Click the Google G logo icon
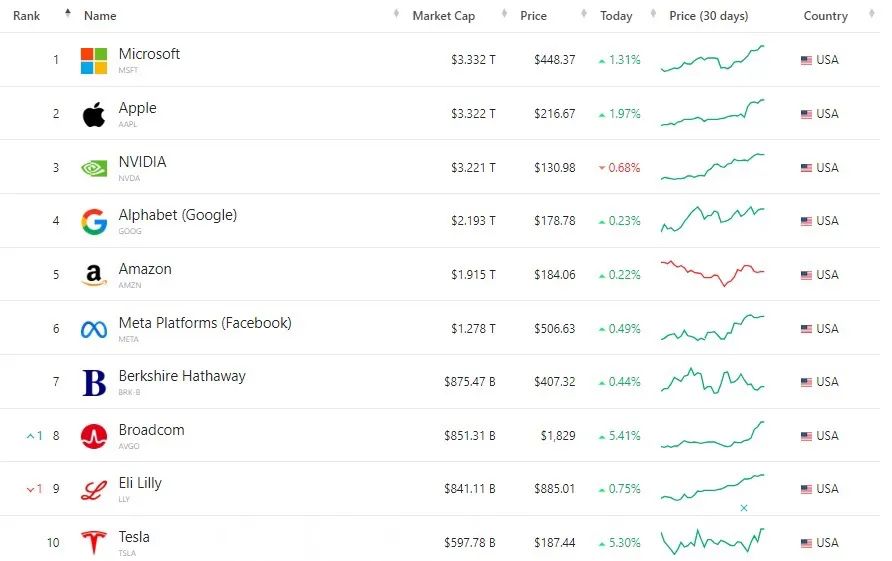Image resolution: width=892 pixels, height=561 pixels. (x=94, y=221)
